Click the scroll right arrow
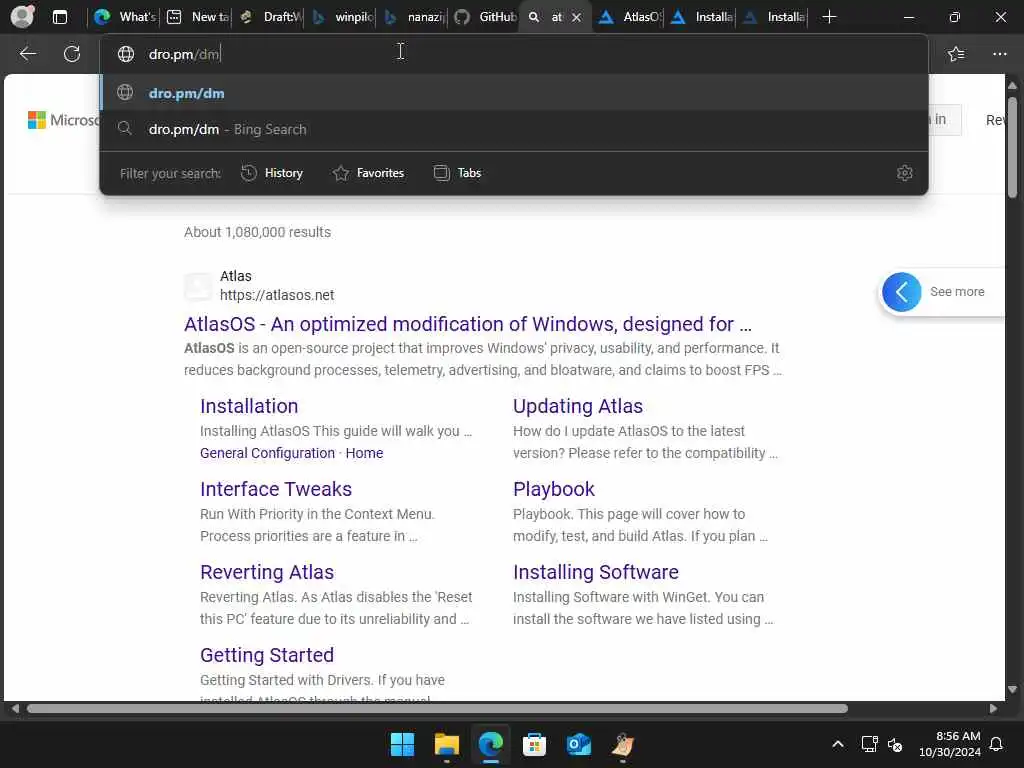Viewport: 1024px width, 768px height. click(x=993, y=709)
